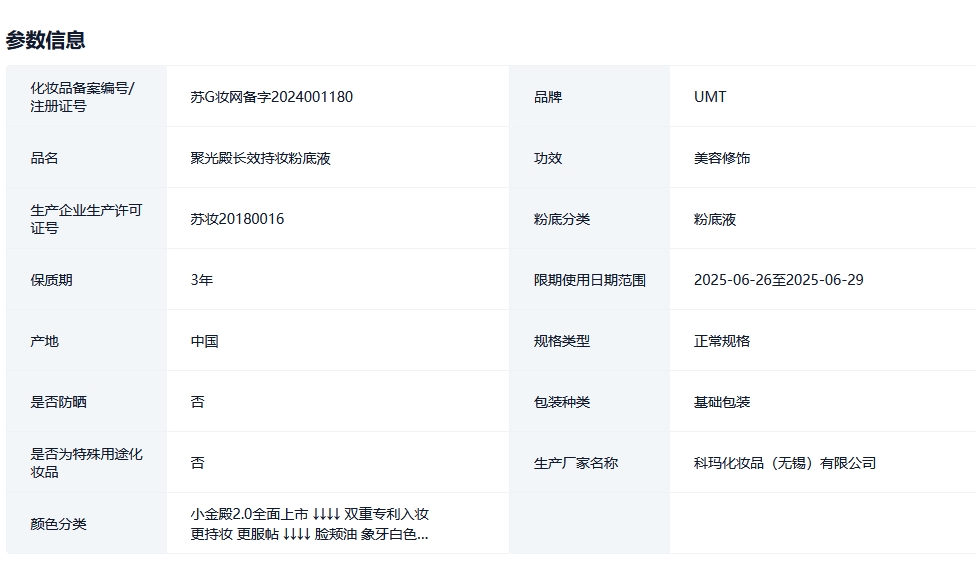Click the 规格类型 value 正常规格
This screenshot has height=565, width=976.
coord(721,341)
